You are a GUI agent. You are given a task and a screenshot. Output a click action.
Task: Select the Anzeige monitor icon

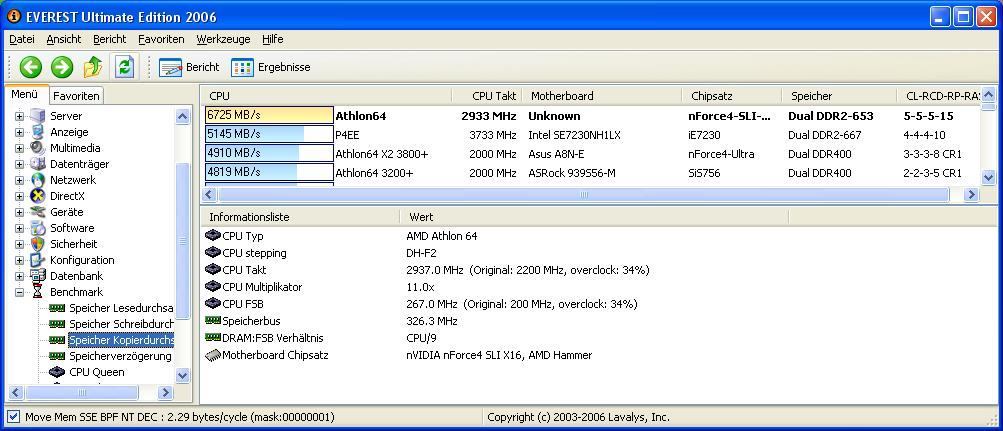38,132
